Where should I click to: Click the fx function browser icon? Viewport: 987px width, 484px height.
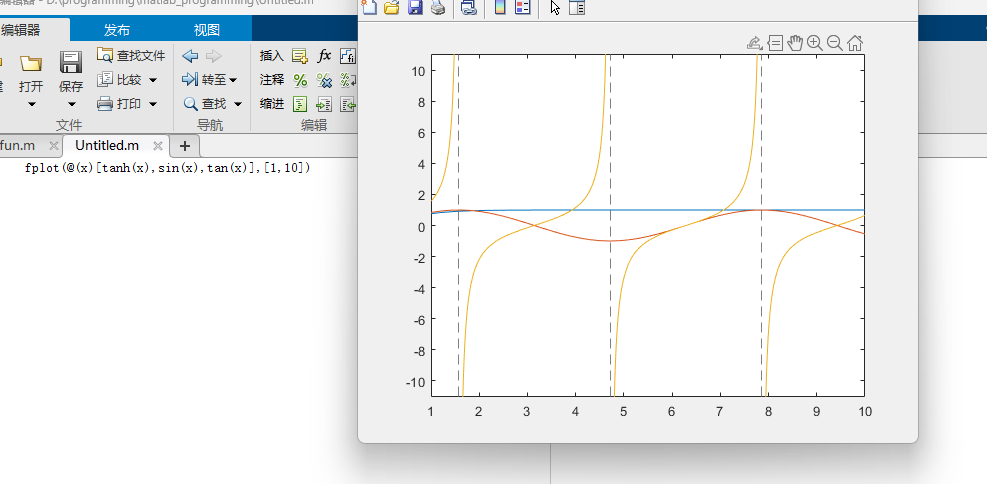coord(324,56)
